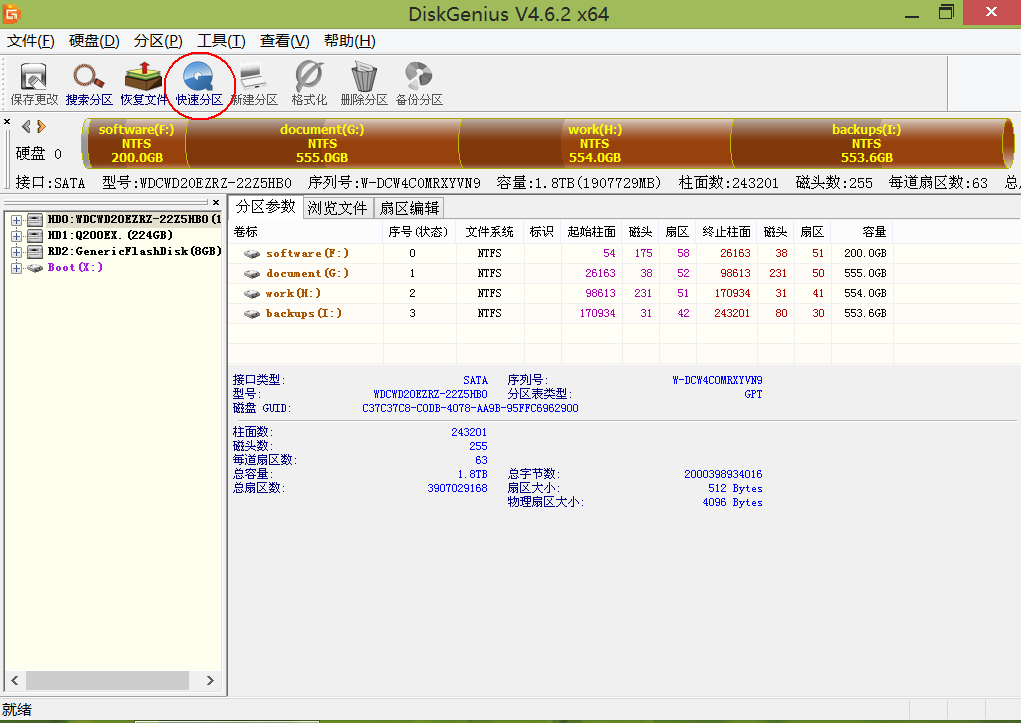Click the 标识 column header
Viewport: 1021px width, 723px height.
(x=542, y=232)
